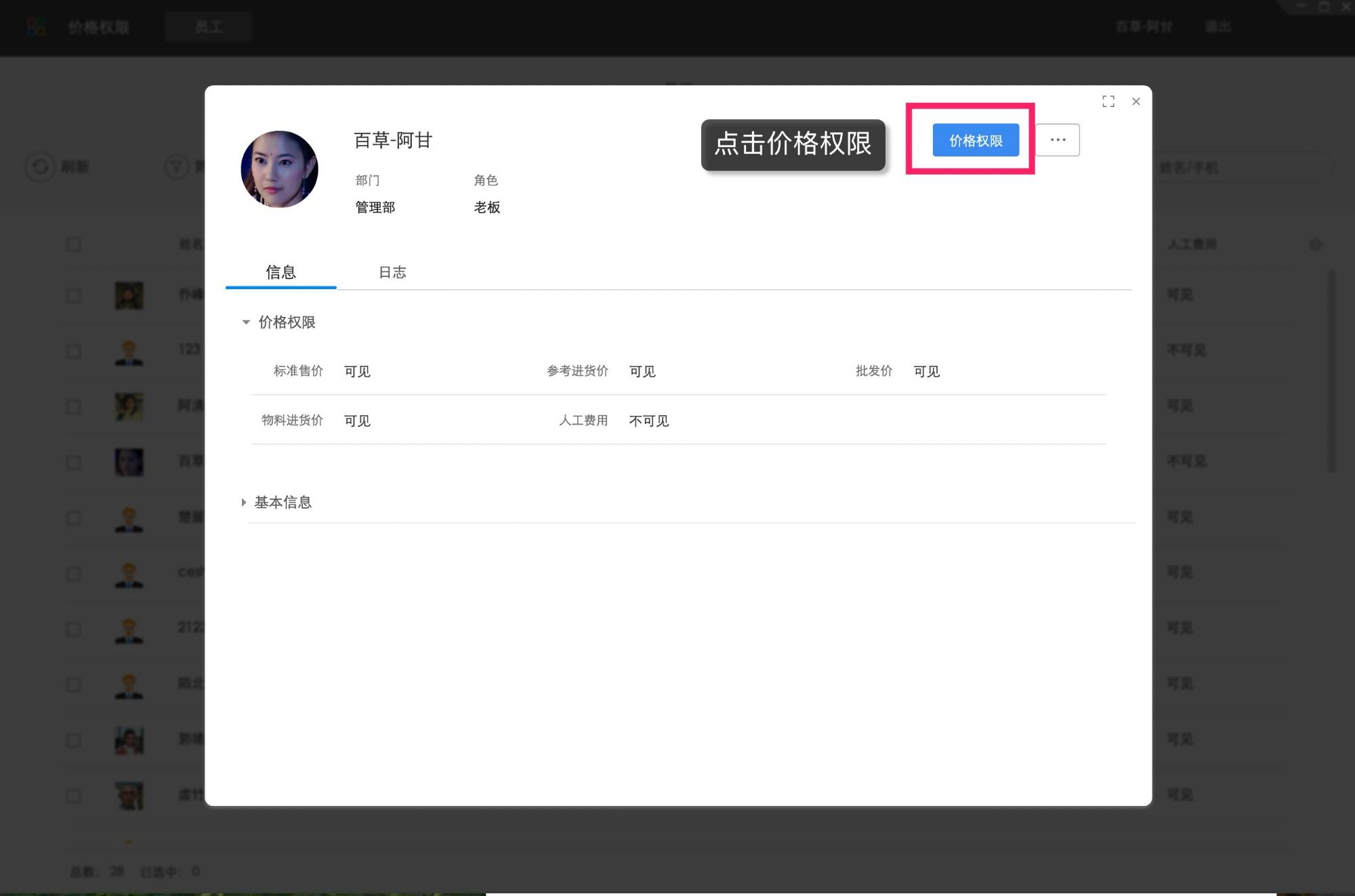Close the employee detail dialog

1135,102
